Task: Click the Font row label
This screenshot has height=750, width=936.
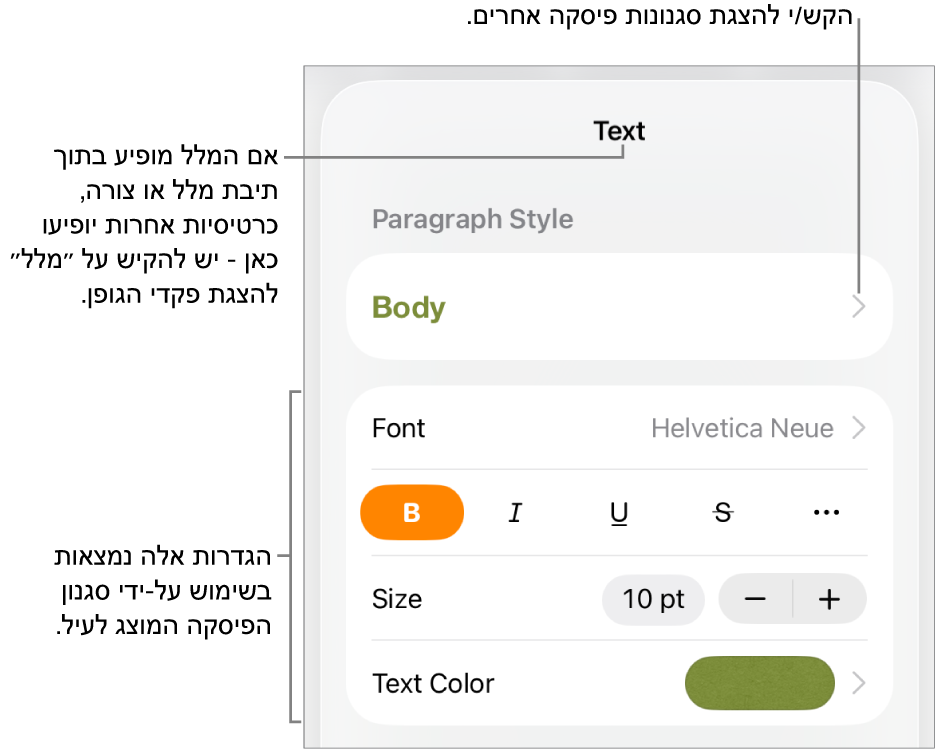Action: tap(399, 429)
